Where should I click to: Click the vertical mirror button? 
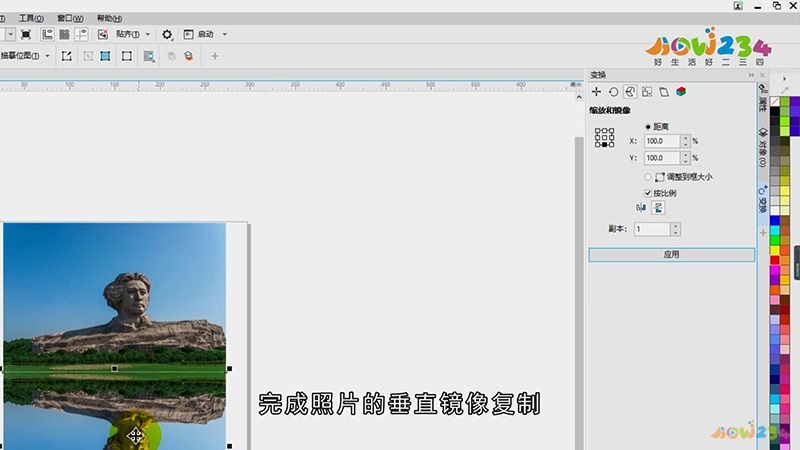(658, 208)
